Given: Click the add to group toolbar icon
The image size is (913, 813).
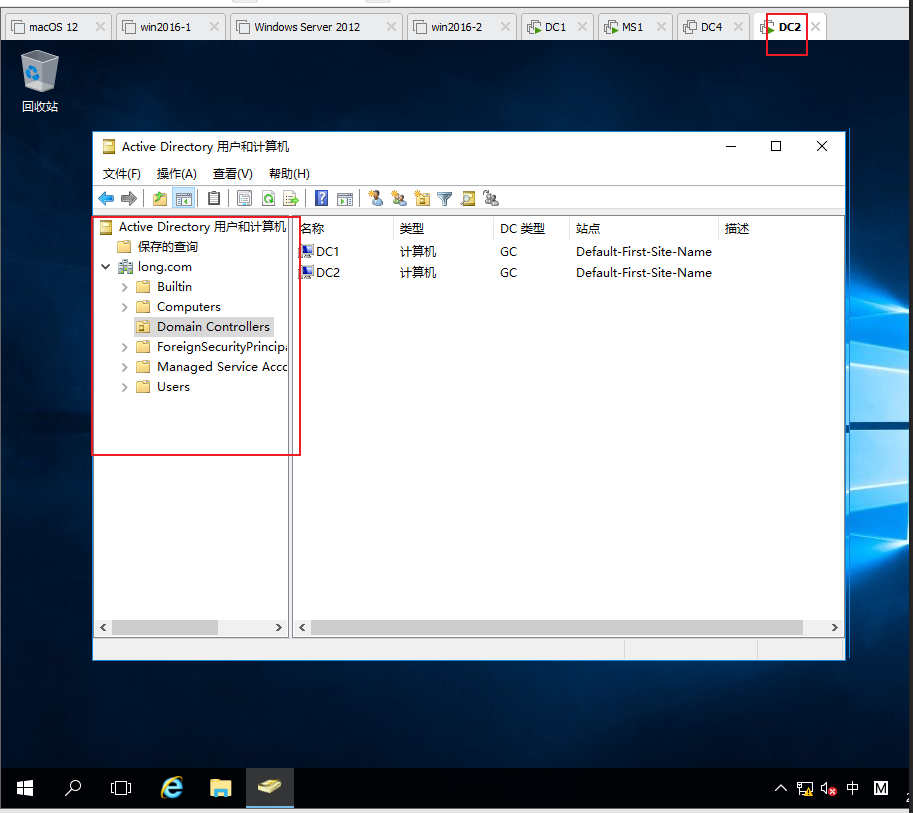Looking at the screenshot, I should [491, 199].
